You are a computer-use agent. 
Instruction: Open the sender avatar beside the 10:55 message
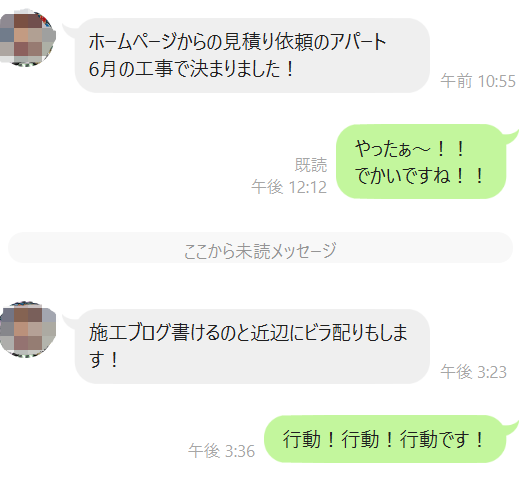pos(27,38)
